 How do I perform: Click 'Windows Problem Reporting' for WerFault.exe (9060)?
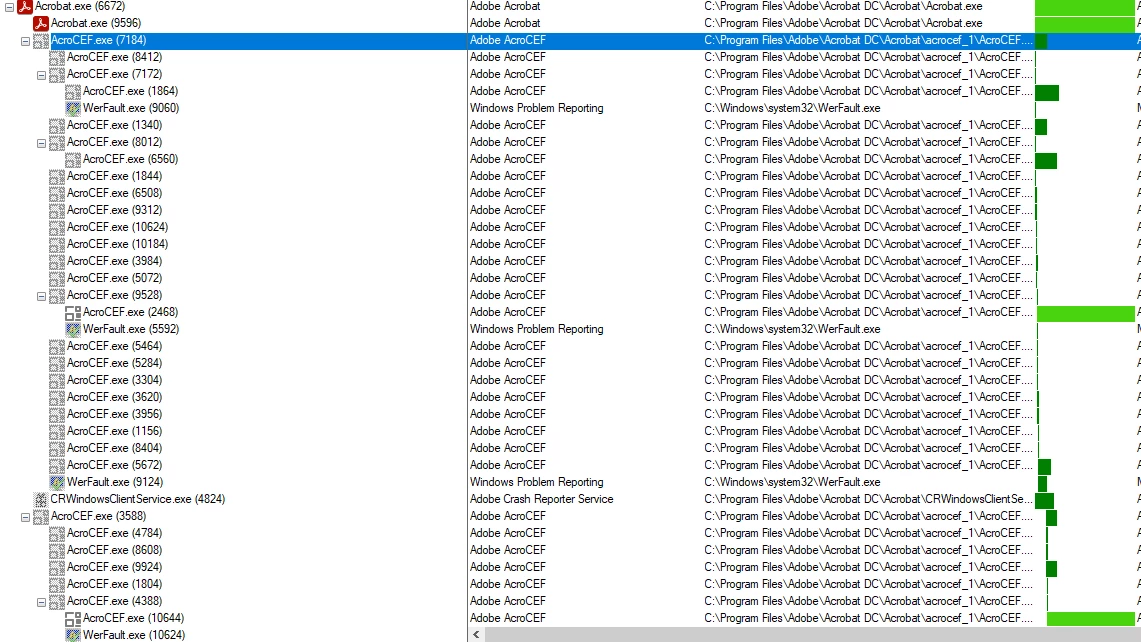[x=536, y=108]
